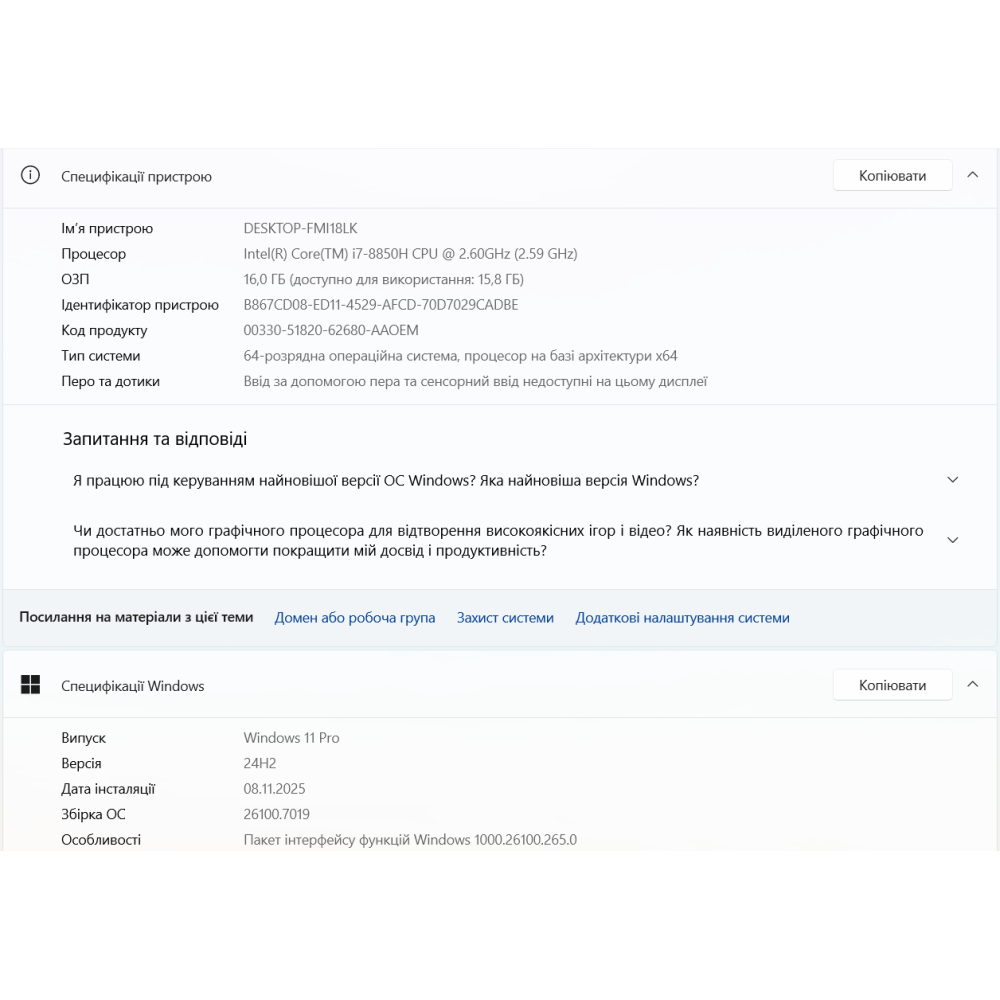Open the Захист системи link
1000x1000 pixels.
coord(505,618)
